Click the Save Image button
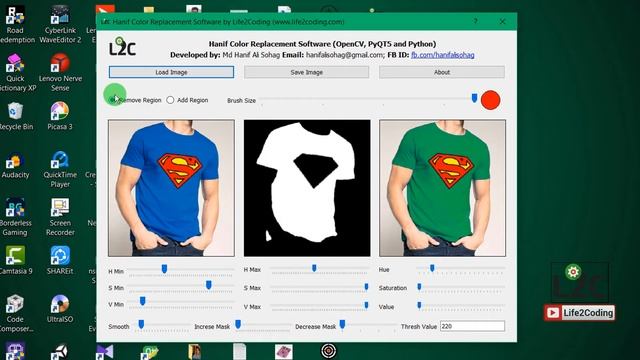Image resolution: width=640 pixels, height=360 pixels. click(307, 72)
